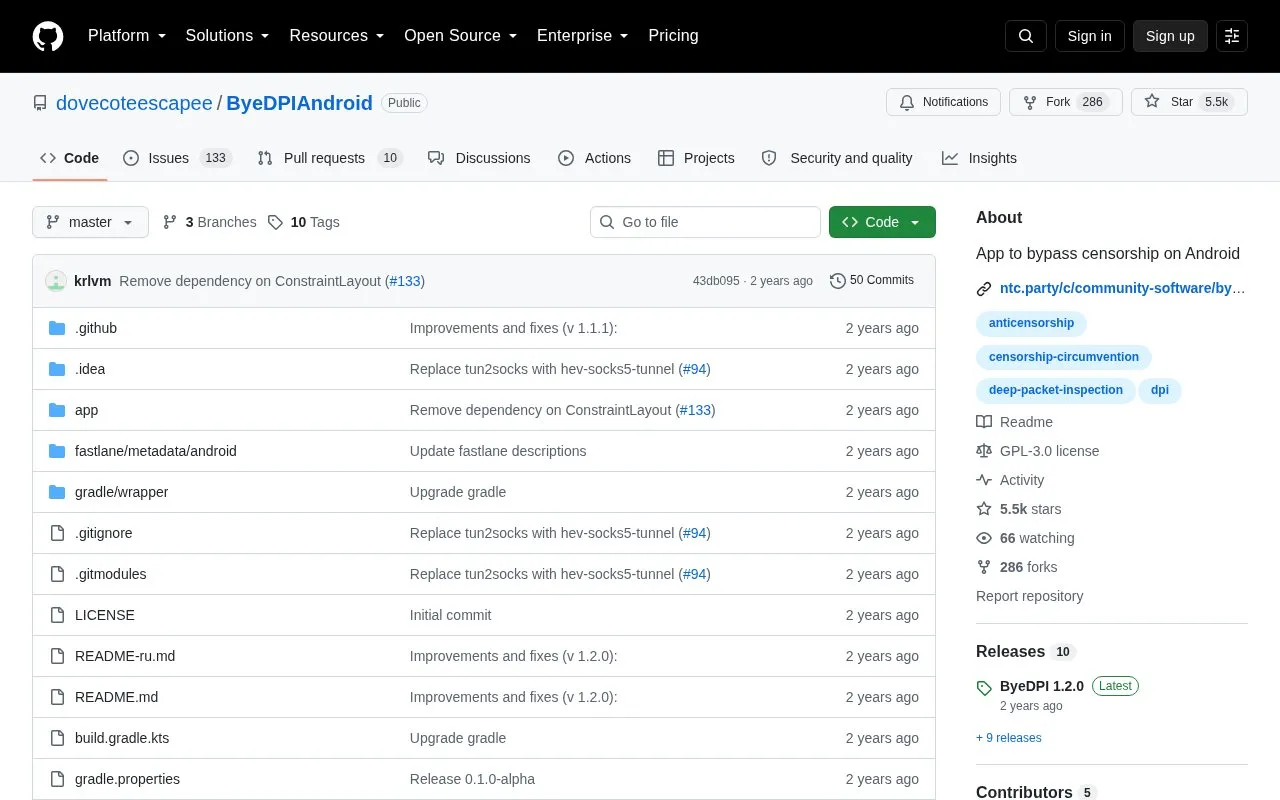Open the app folder

click(x=87, y=410)
